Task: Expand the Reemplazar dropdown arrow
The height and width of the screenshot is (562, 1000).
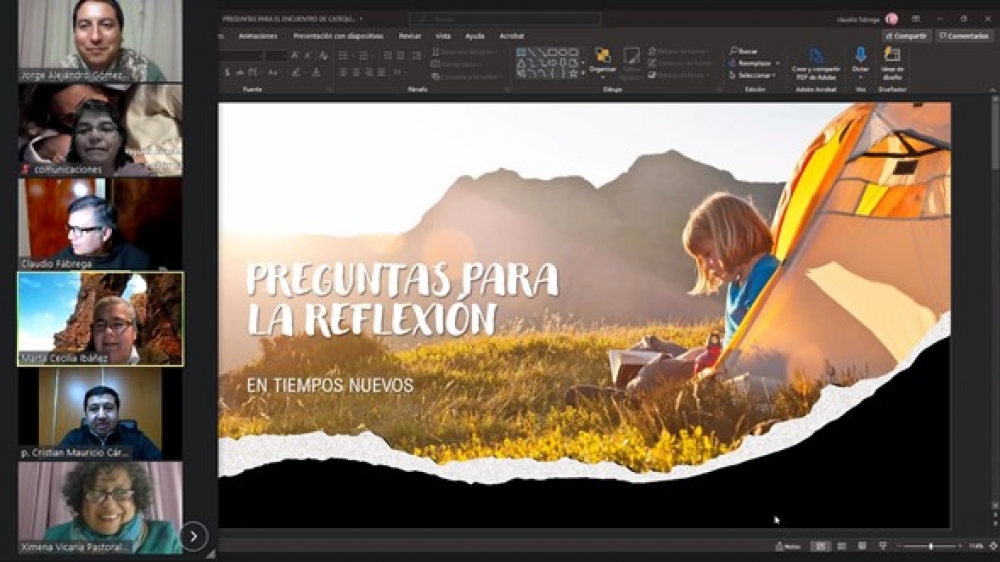Action: point(777,63)
